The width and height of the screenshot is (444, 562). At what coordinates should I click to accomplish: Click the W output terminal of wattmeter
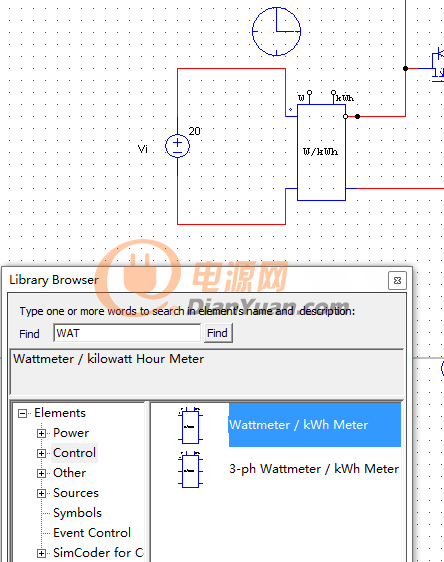pyautogui.click(x=309, y=92)
